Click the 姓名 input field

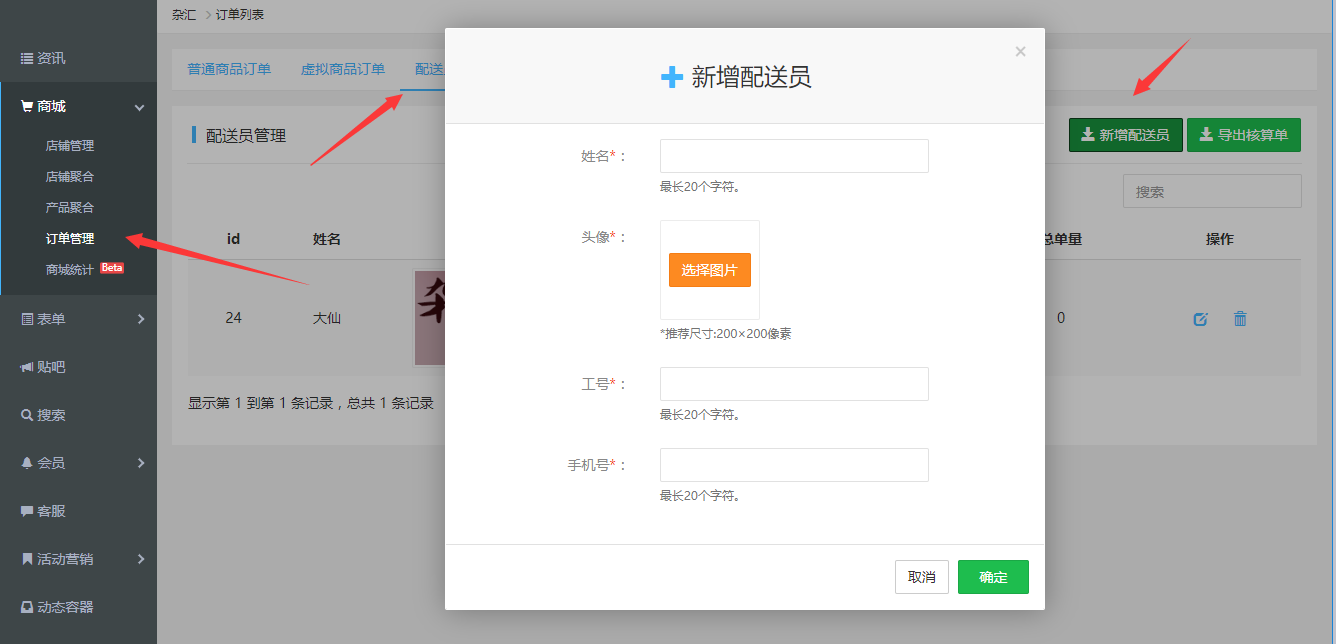point(794,156)
